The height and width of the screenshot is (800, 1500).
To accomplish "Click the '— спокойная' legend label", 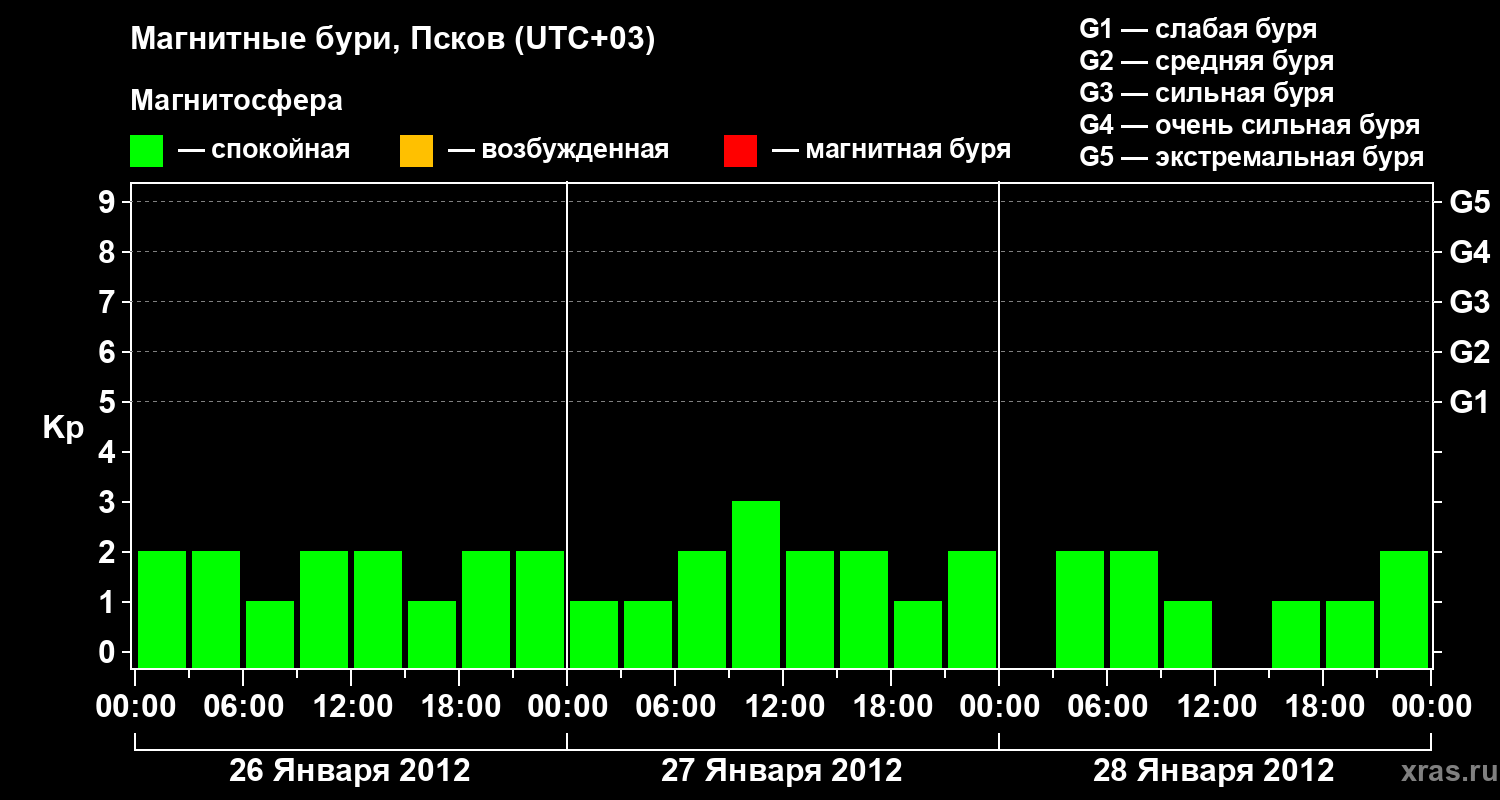I will pyautogui.click(x=264, y=150).
